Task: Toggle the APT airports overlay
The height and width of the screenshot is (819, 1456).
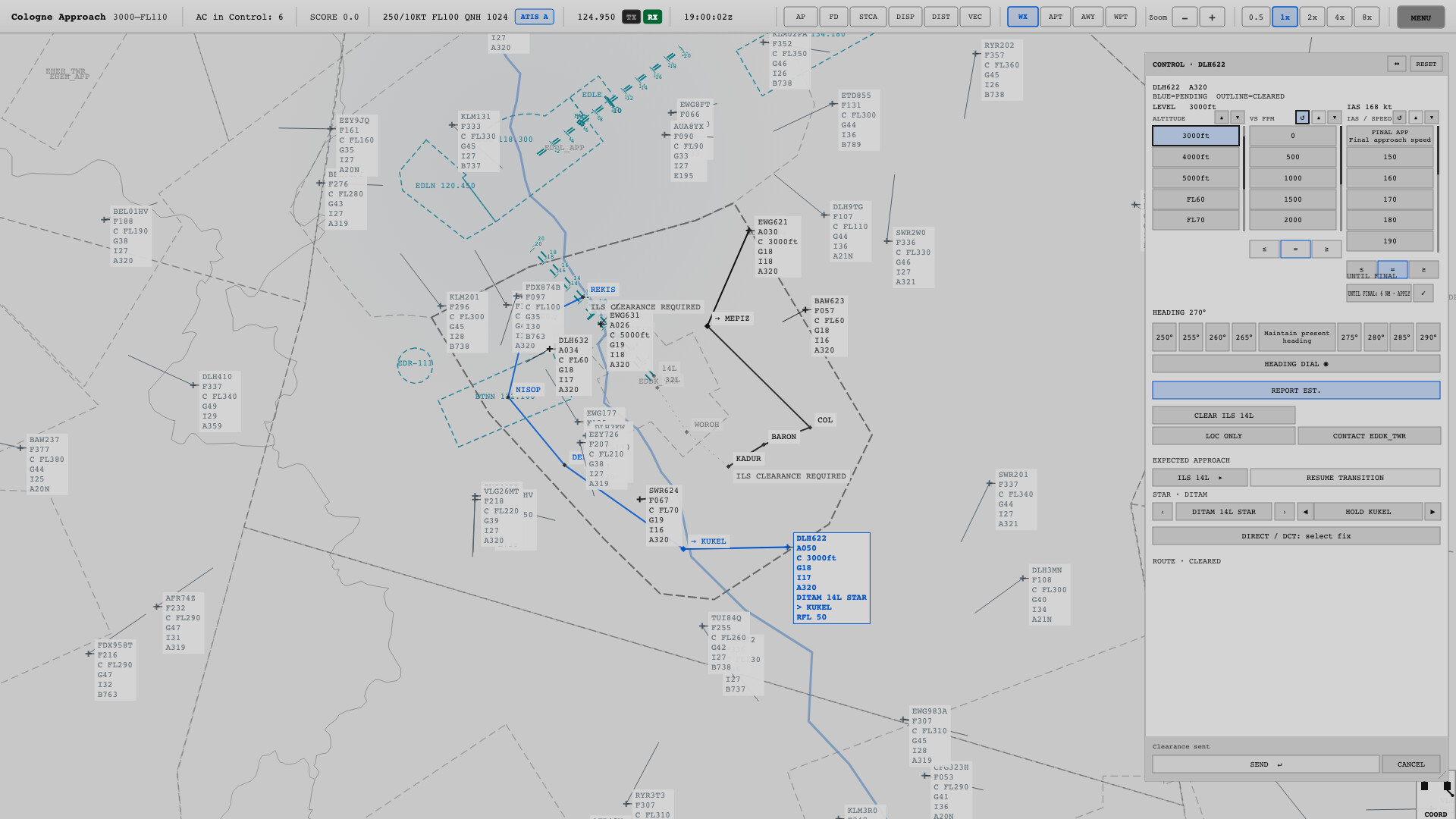Action: click(1056, 17)
